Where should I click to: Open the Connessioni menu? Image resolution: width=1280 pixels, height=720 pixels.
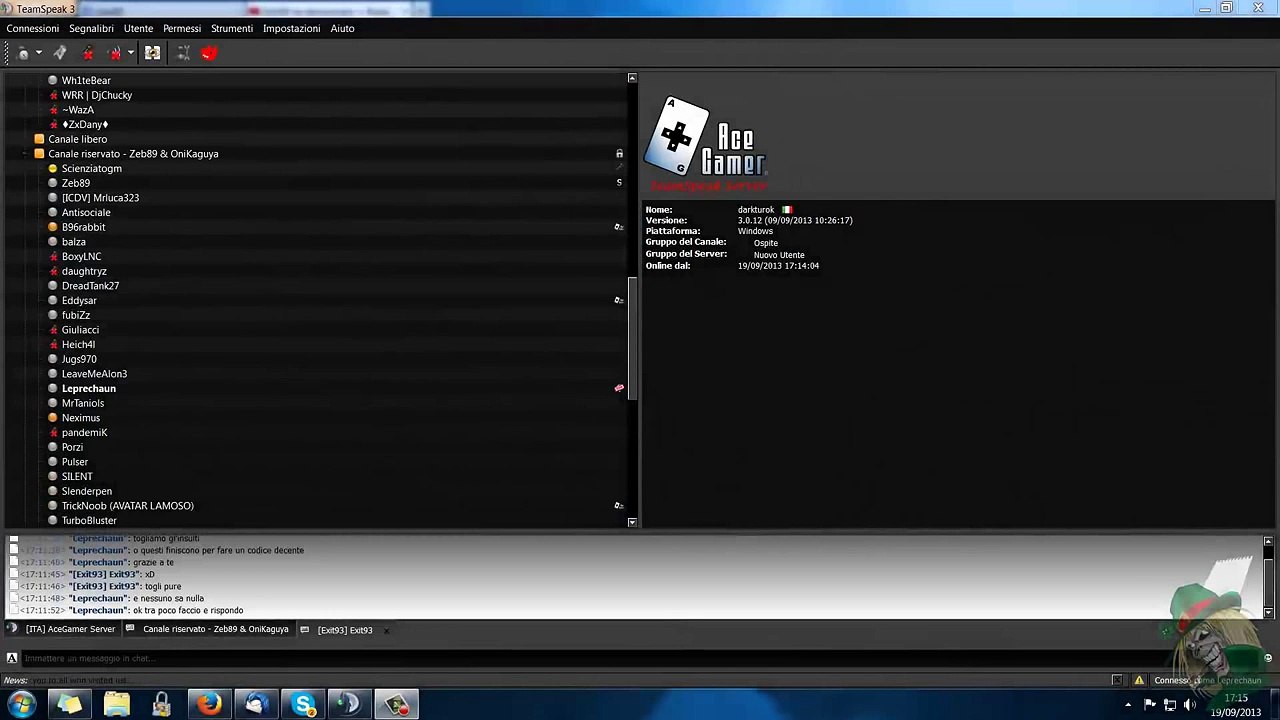(x=33, y=28)
